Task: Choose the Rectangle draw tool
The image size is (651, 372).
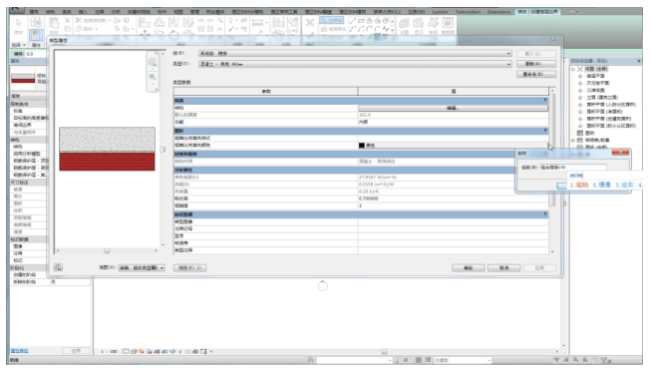Action: pyautogui.click(x=361, y=21)
